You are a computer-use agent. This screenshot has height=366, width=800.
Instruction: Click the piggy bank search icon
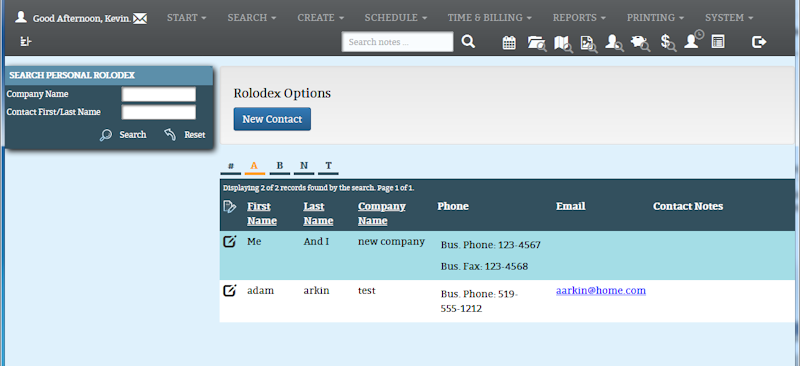click(x=640, y=43)
